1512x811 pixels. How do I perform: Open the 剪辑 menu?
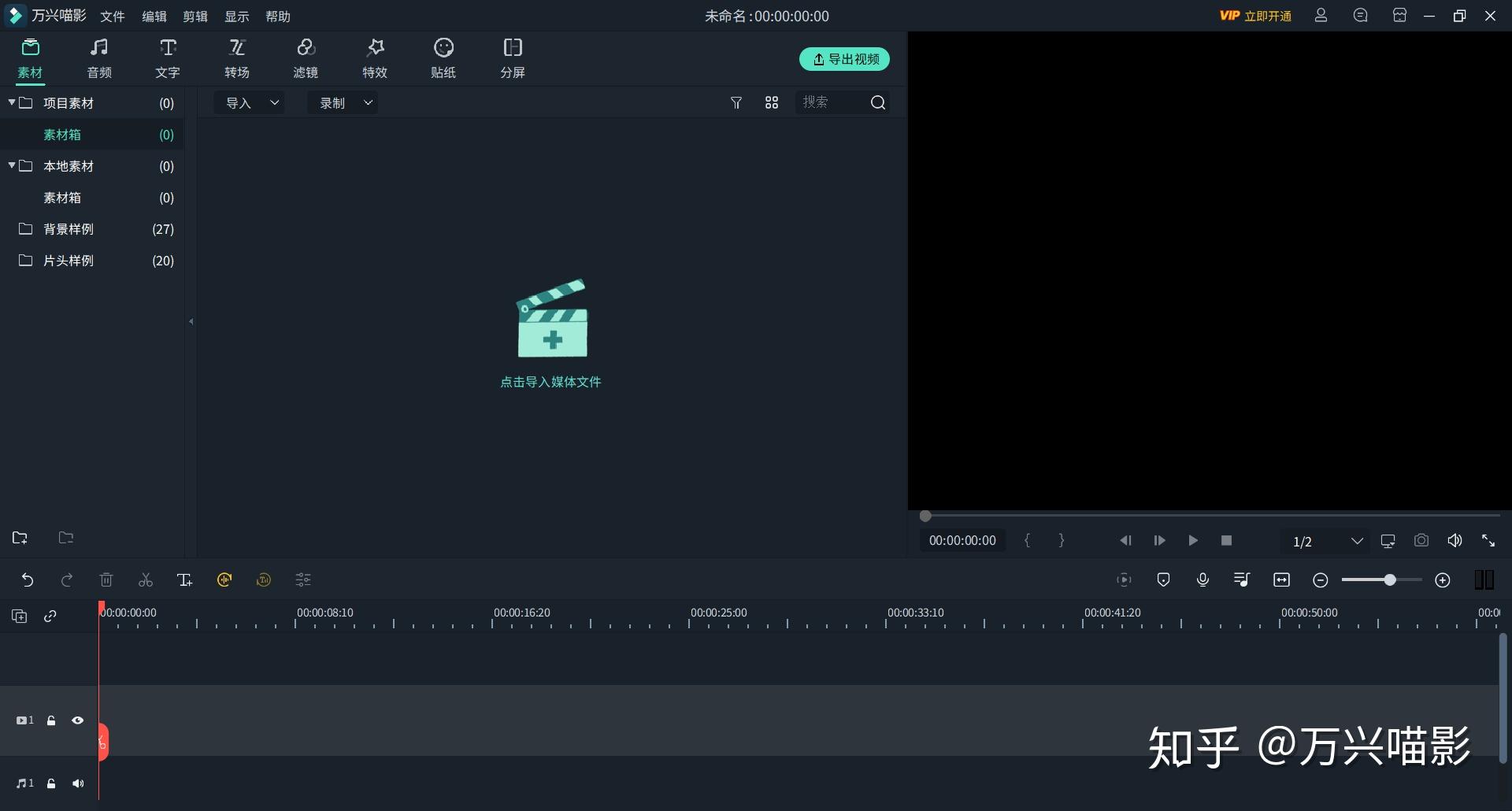point(195,17)
